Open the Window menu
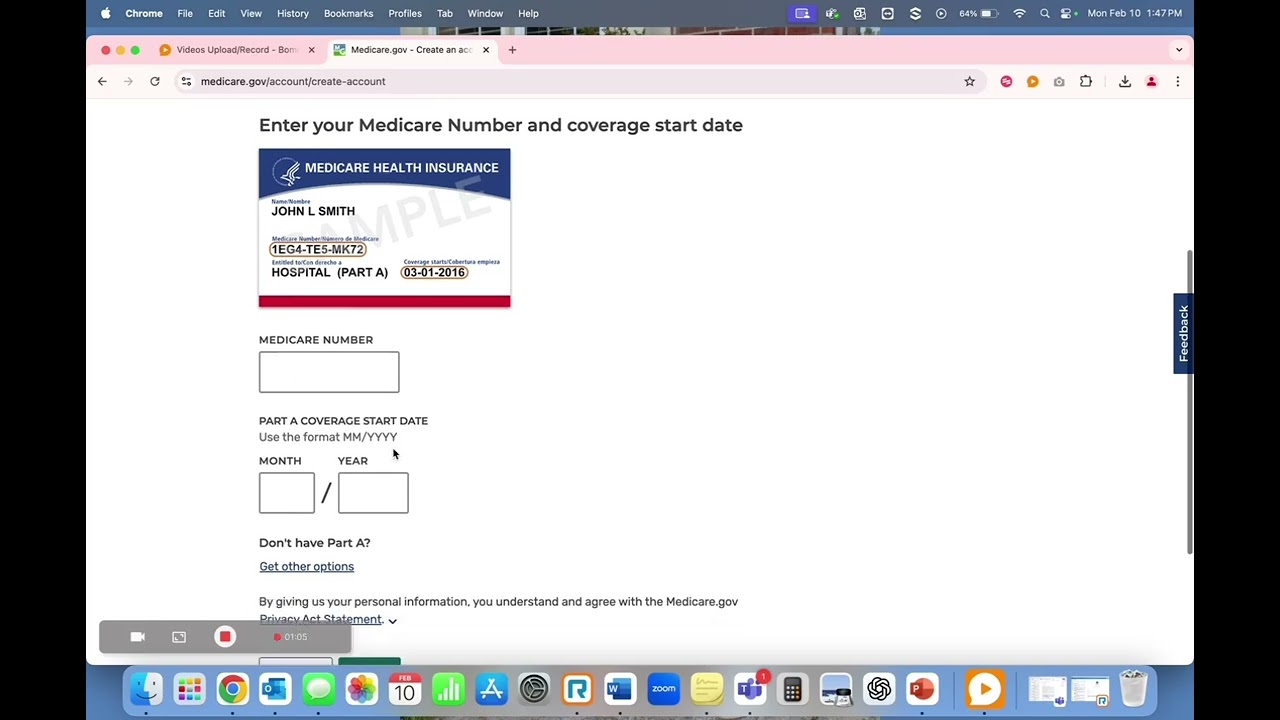This screenshot has height=720, width=1280. (485, 13)
